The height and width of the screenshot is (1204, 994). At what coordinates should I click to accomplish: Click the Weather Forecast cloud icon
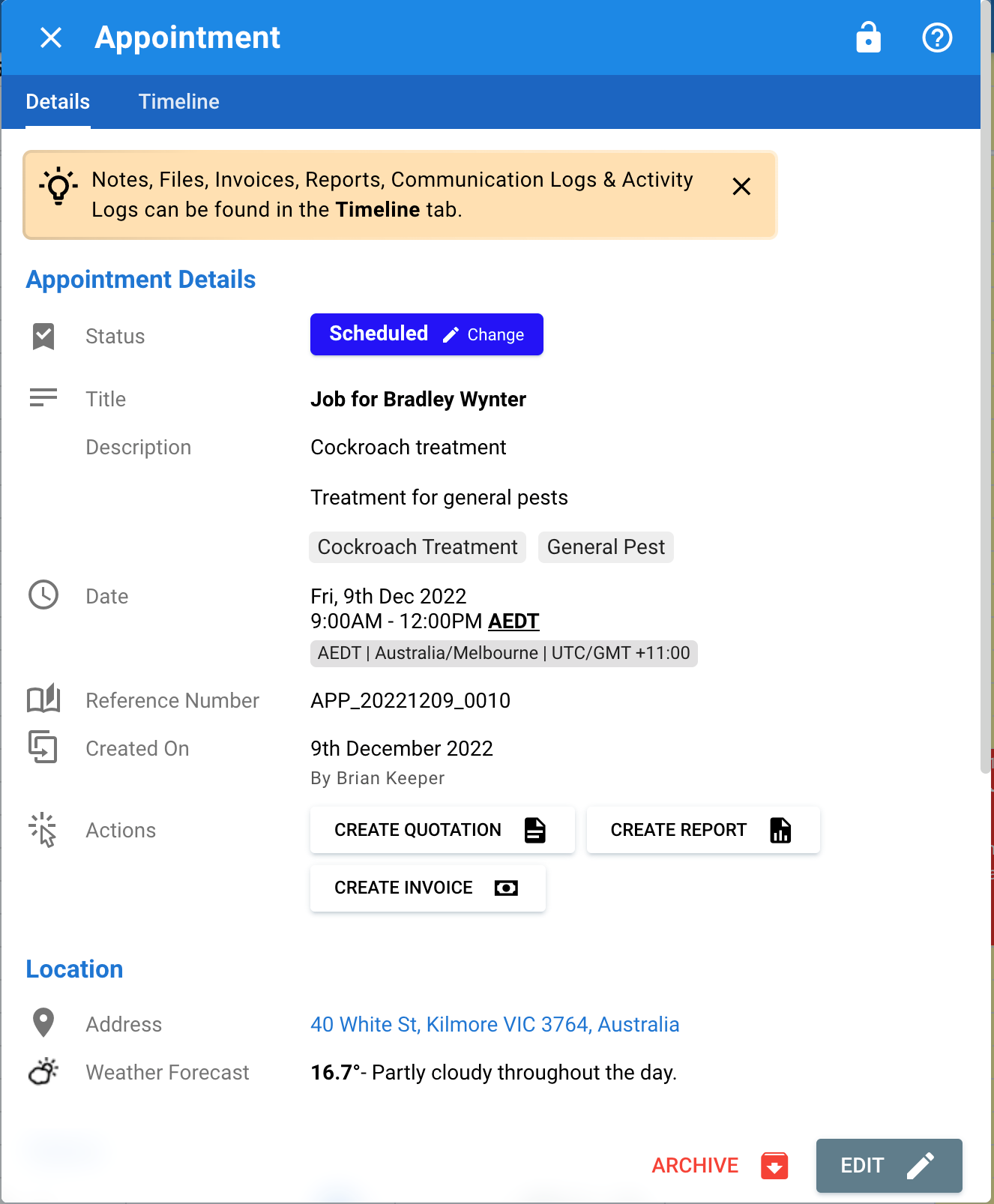click(x=43, y=1072)
